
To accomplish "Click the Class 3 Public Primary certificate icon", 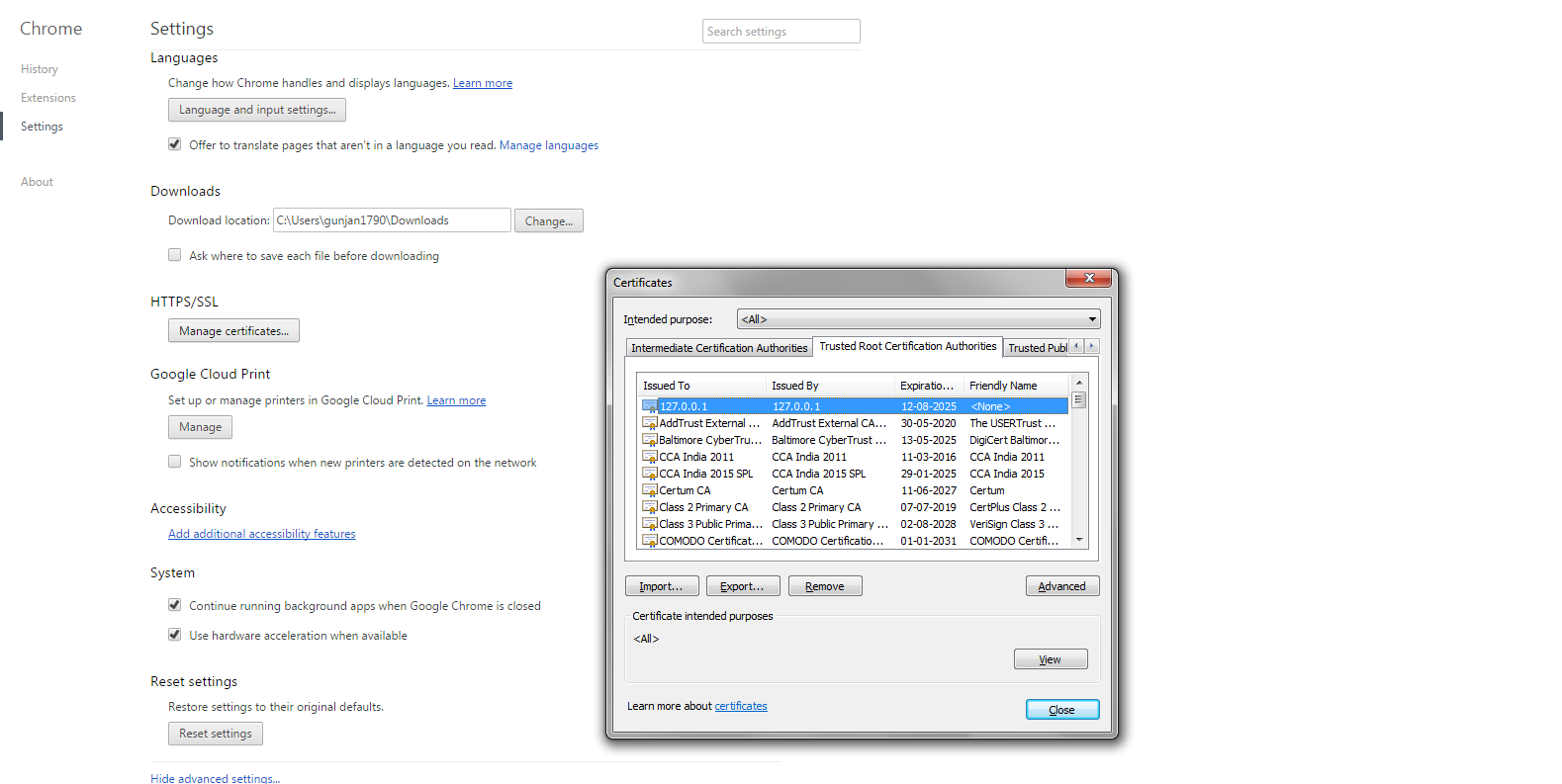I will 650,524.
